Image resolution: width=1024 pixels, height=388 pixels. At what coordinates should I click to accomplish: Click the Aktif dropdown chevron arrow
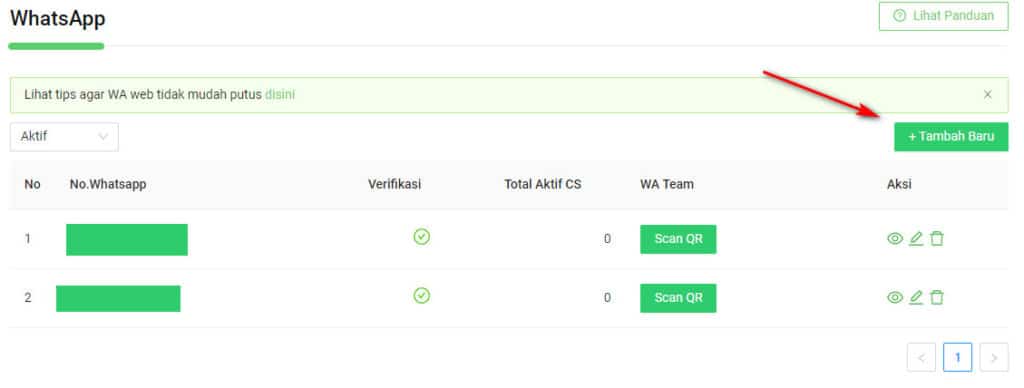tap(103, 137)
